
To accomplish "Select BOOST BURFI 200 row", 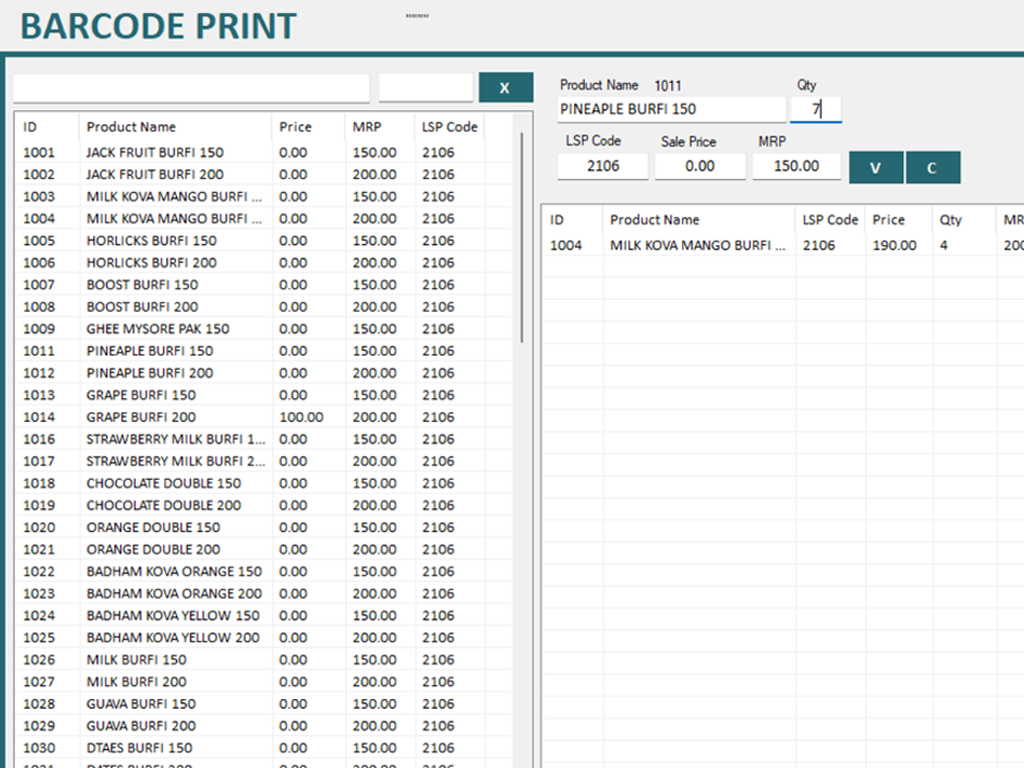I will tap(263, 307).
